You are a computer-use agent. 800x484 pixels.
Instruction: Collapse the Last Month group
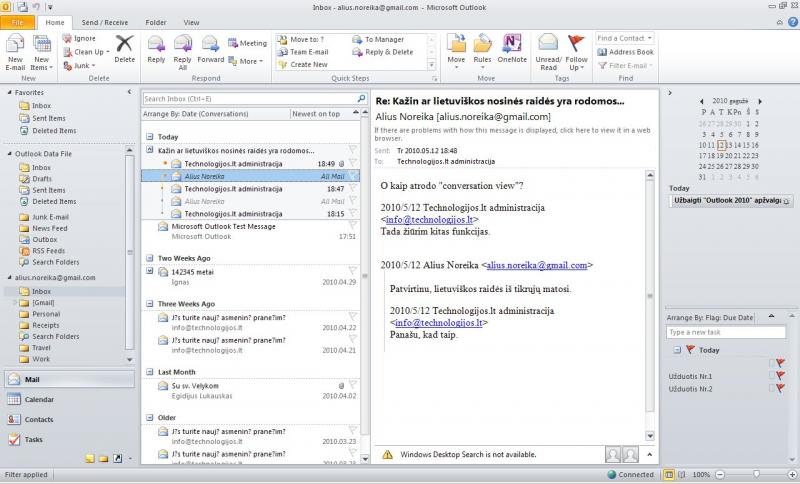149,372
